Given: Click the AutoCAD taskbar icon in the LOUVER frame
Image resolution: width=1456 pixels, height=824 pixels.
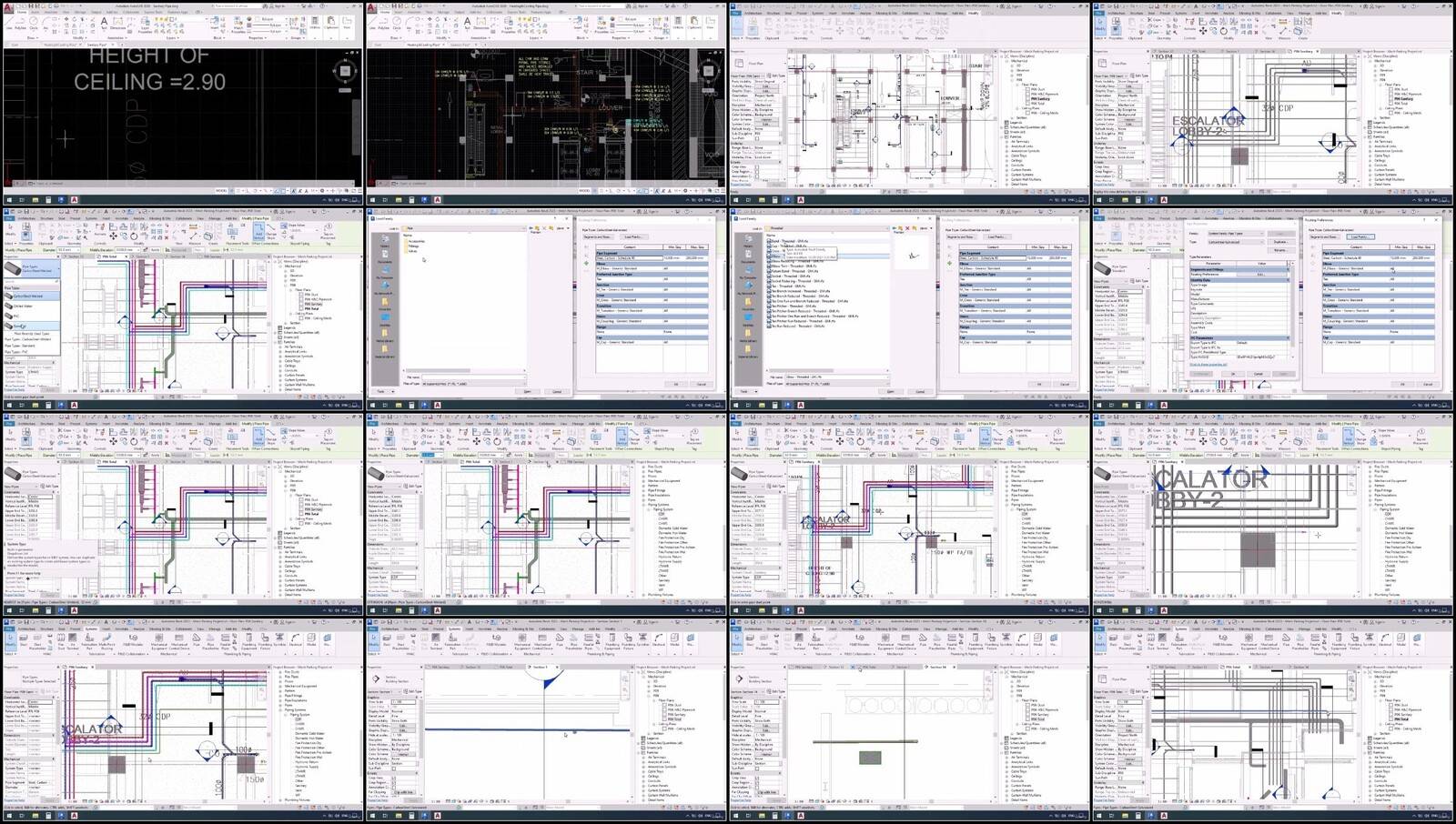Looking at the screenshot, I should tap(438, 199).
